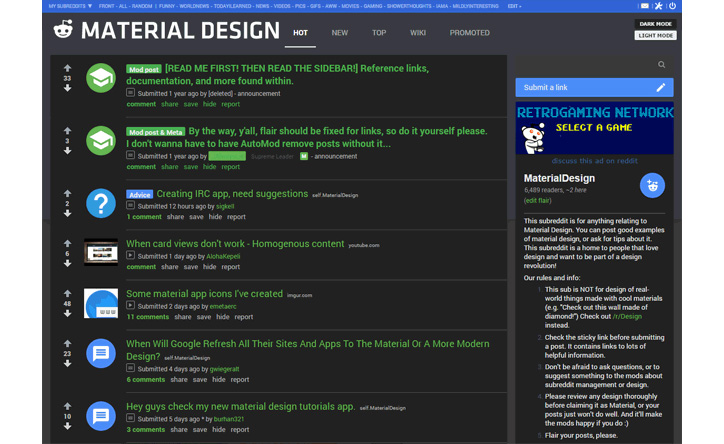
Task: Downvote Creating IRC app post
Action: pos(67,213)
